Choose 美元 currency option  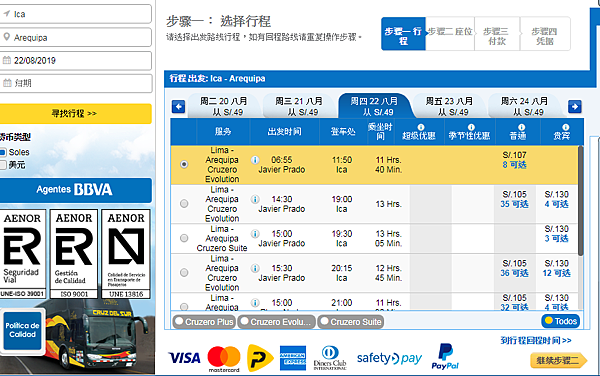[x=3, y=165]
